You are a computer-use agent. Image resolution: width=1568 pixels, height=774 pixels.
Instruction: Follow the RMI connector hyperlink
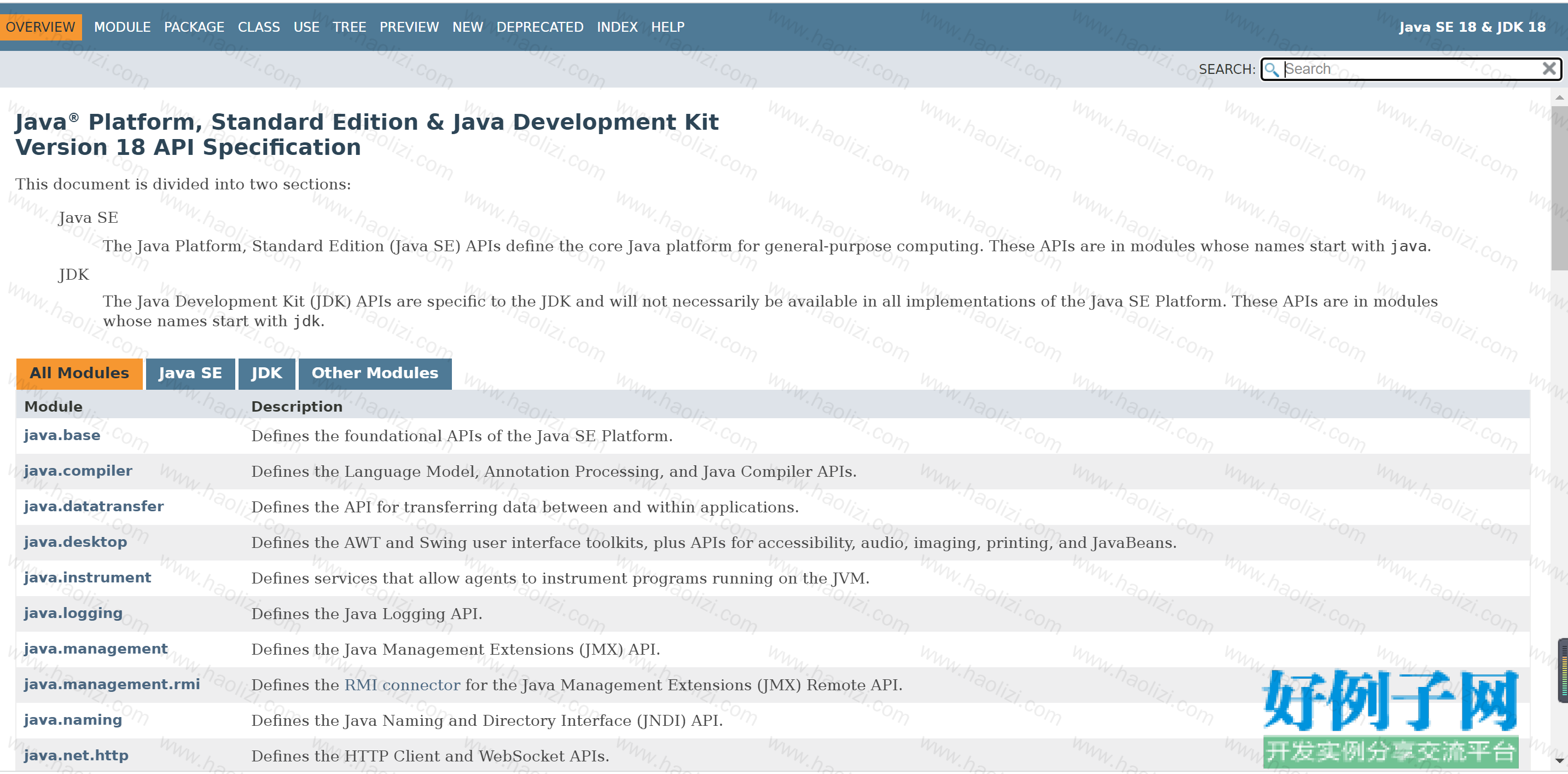(x=402, y=685)
